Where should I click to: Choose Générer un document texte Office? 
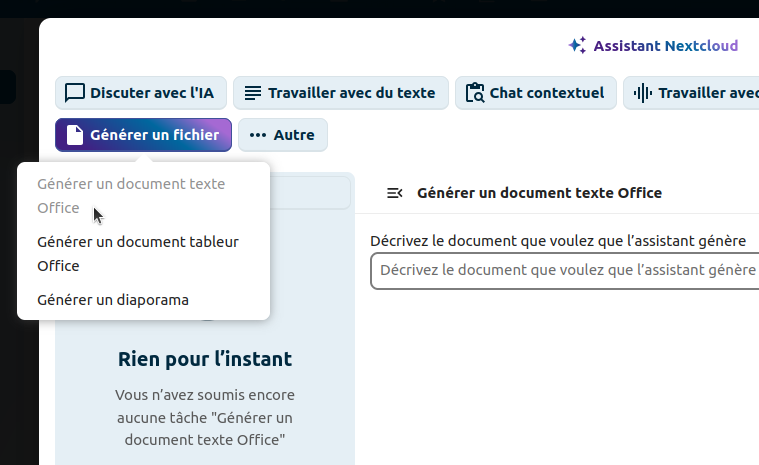[143, 196]
